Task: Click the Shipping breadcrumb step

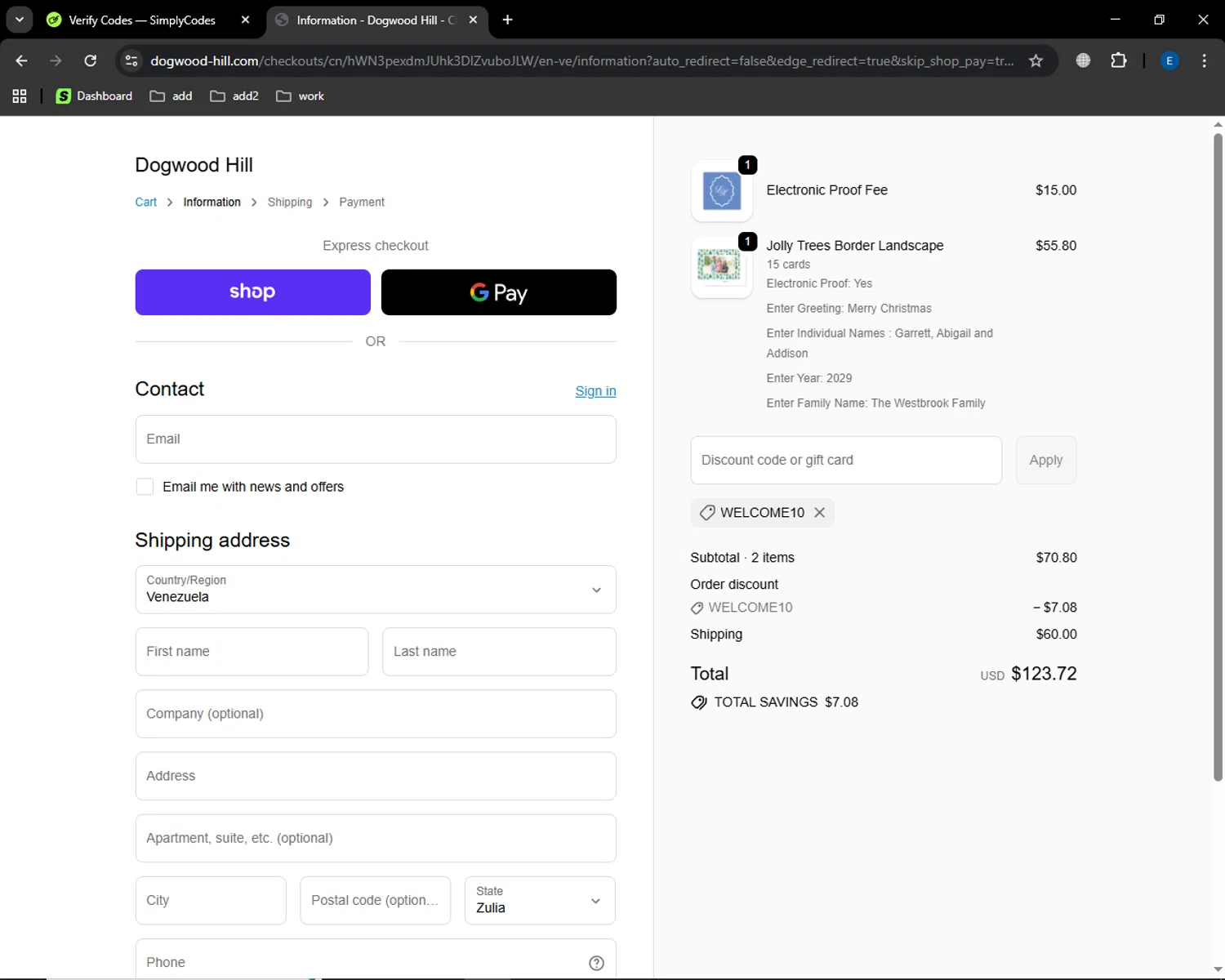Action: point(290,203)
